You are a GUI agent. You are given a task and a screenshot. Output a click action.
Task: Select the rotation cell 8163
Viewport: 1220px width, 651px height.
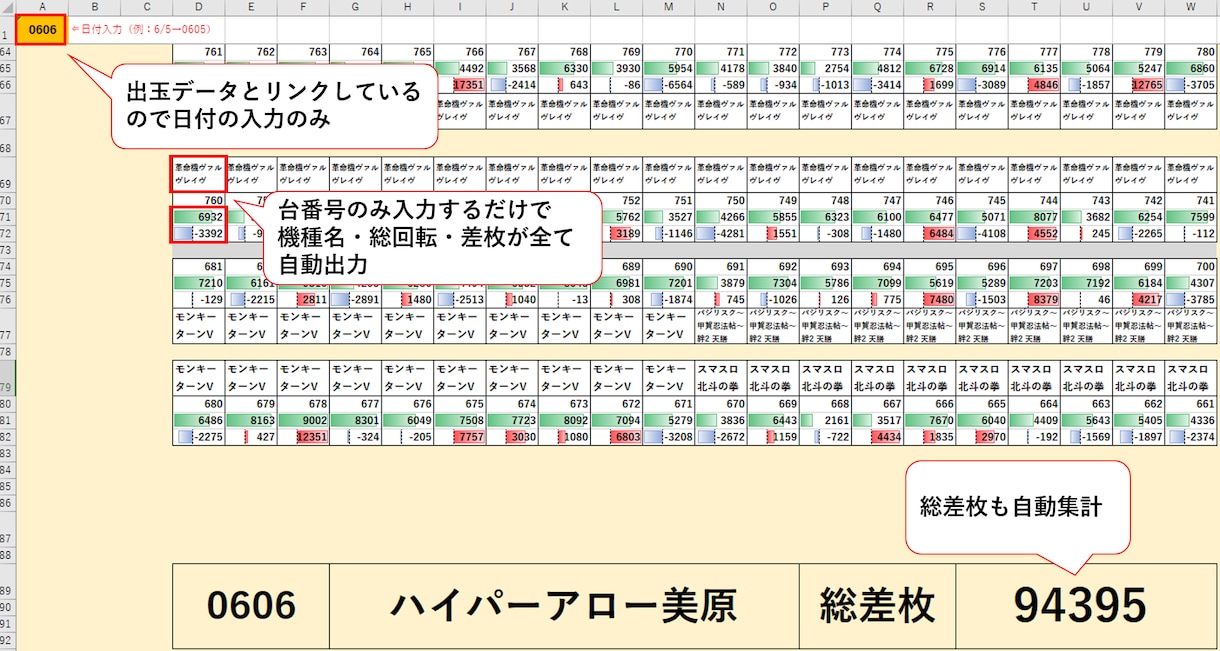tap(251, 421)
